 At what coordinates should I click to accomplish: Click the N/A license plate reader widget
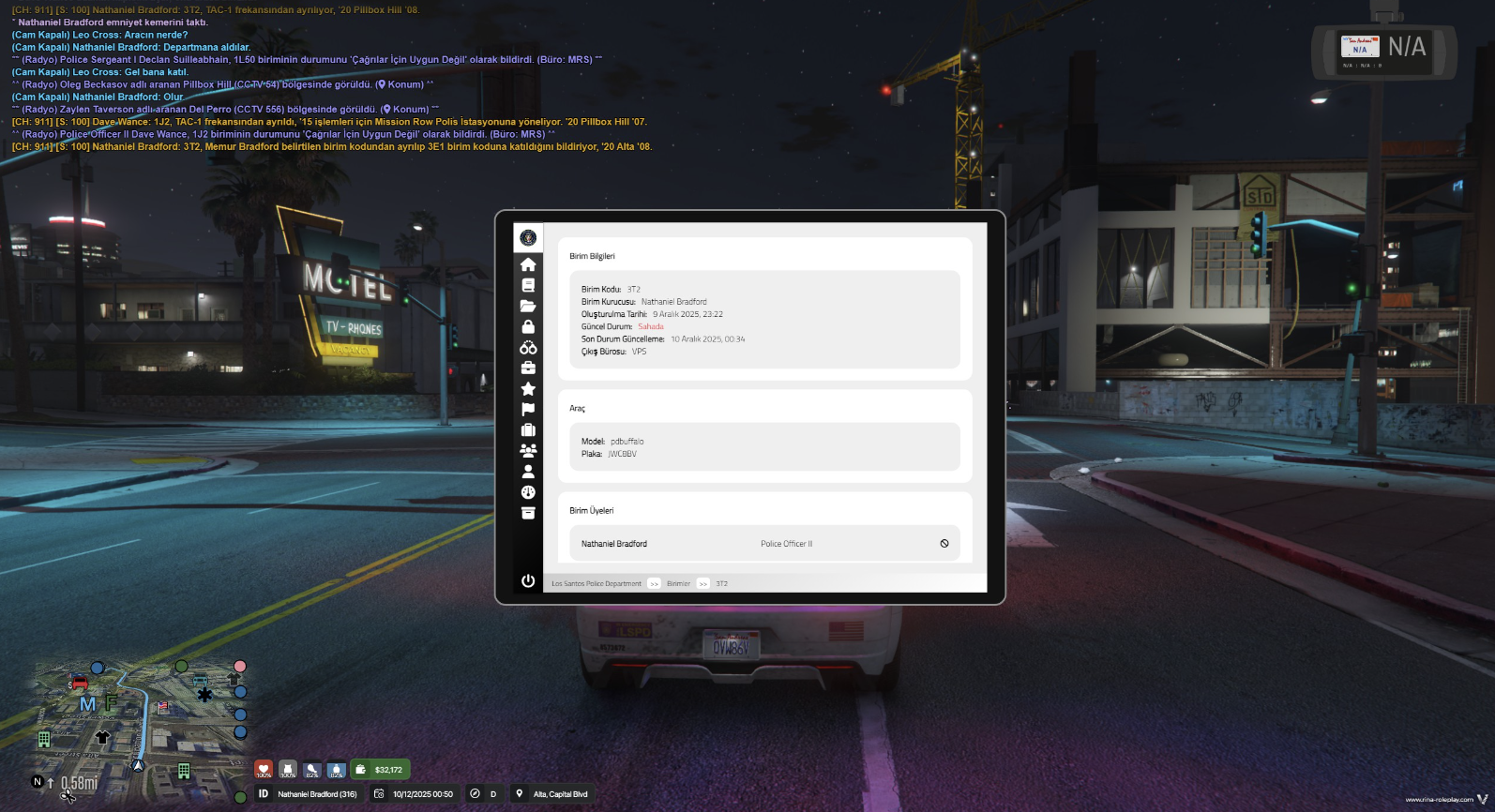tap(1384, 52)
